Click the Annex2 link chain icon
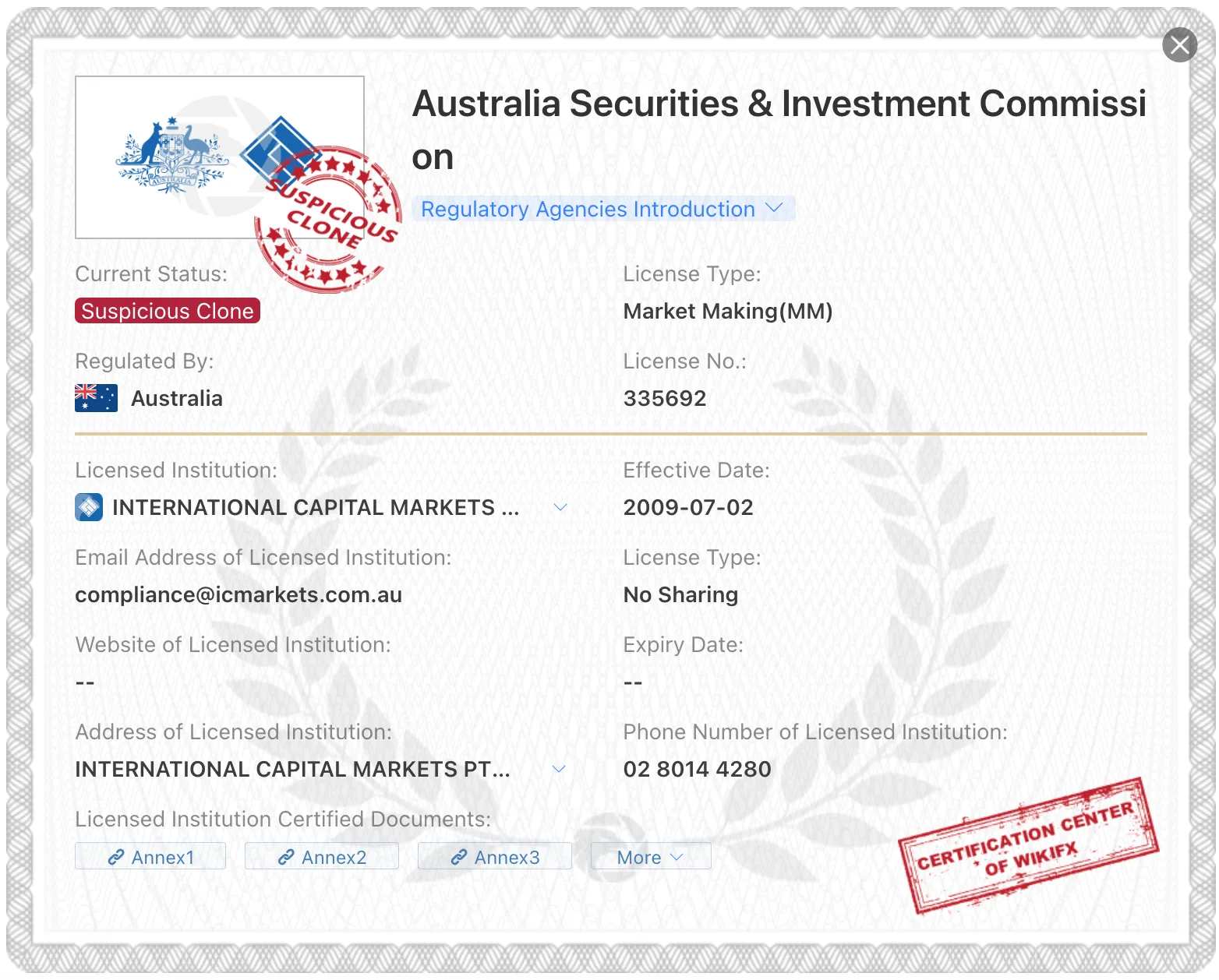The image size is (1219, 980). coord(286,857)
